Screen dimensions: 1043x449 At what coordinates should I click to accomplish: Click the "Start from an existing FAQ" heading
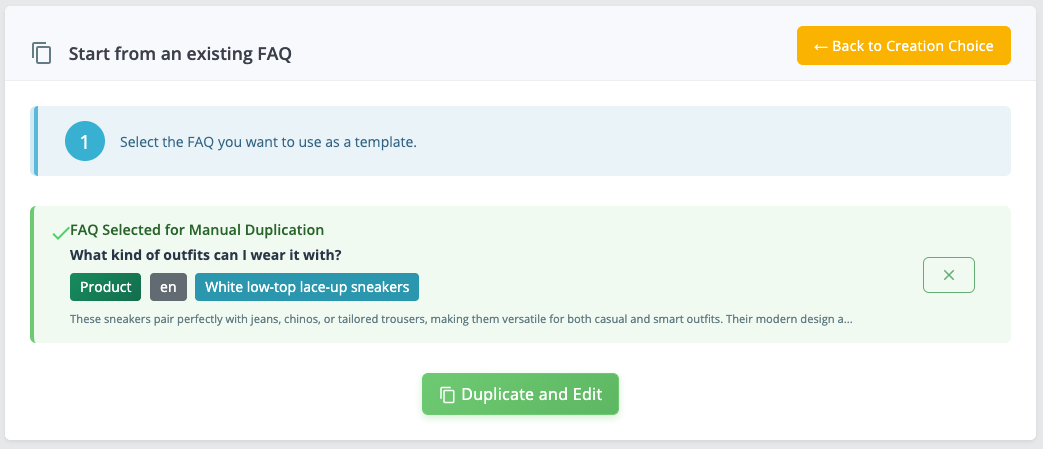(x=180, y=54)
